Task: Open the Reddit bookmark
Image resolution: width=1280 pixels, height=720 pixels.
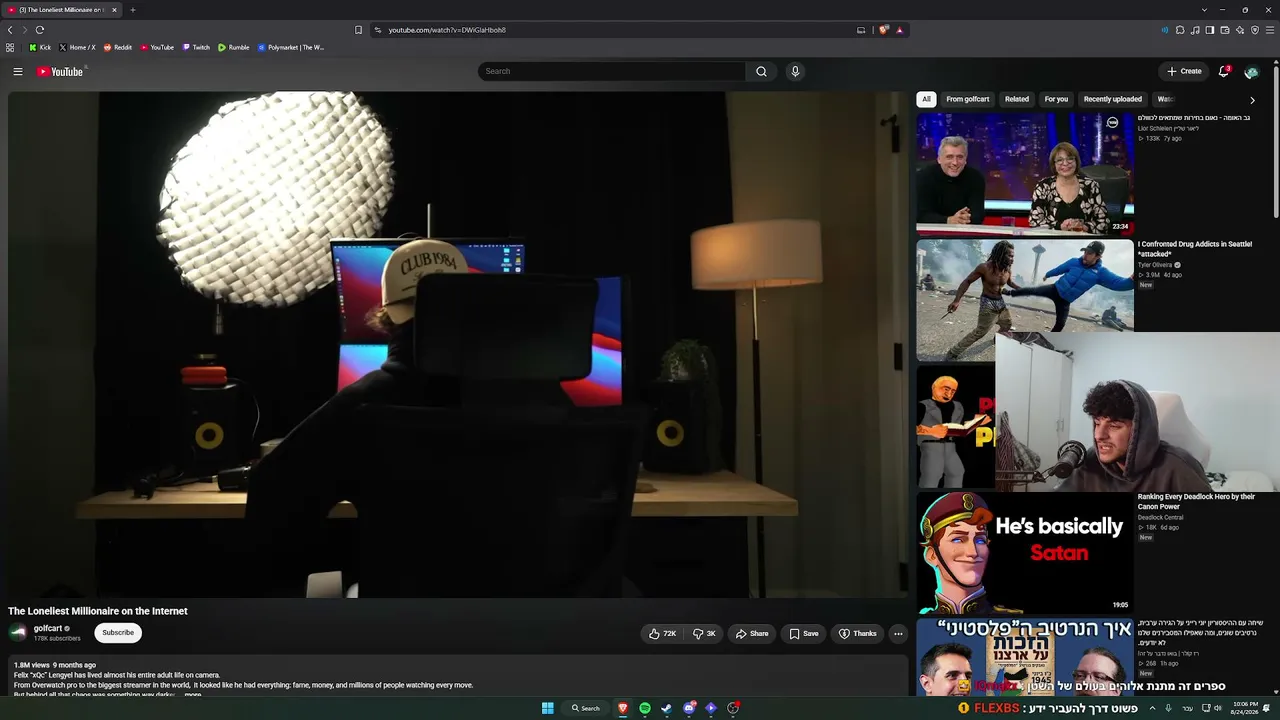Action: (x=118, y=47)
